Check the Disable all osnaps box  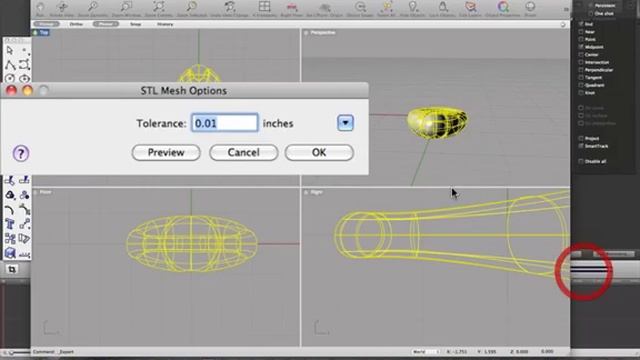[581, 162]
